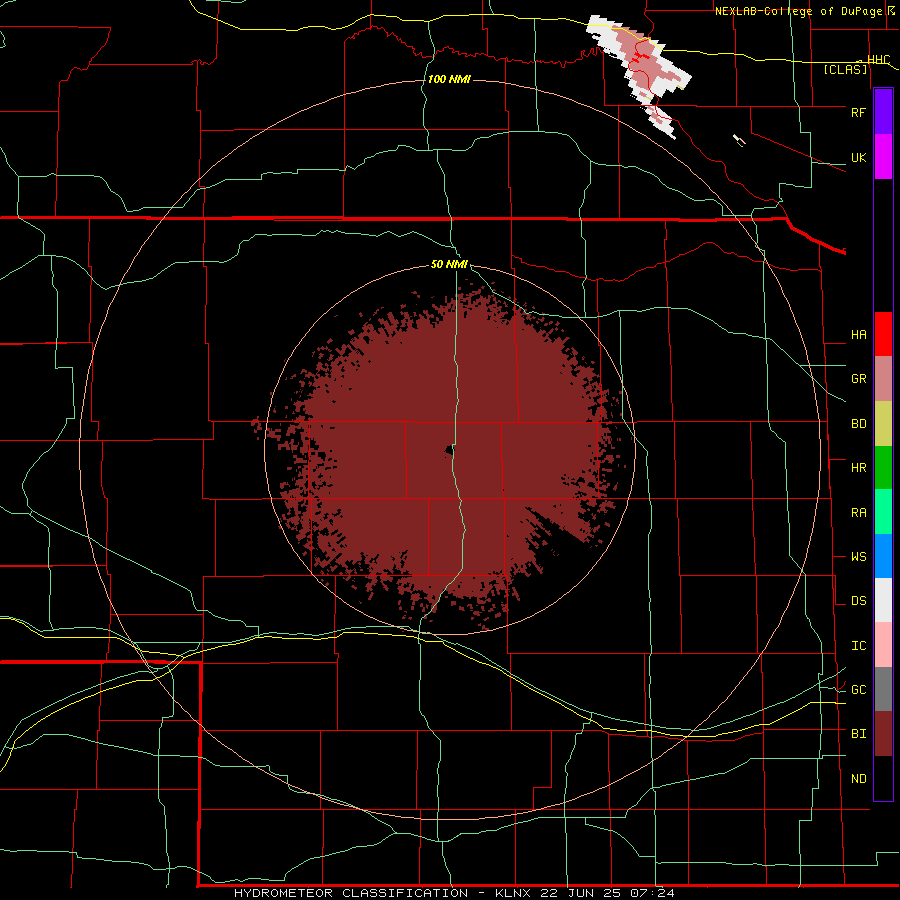Image resolution: width=900 pixels, height=900 pixels.
Task: Click the DS legend label
Action: (858, 601)
